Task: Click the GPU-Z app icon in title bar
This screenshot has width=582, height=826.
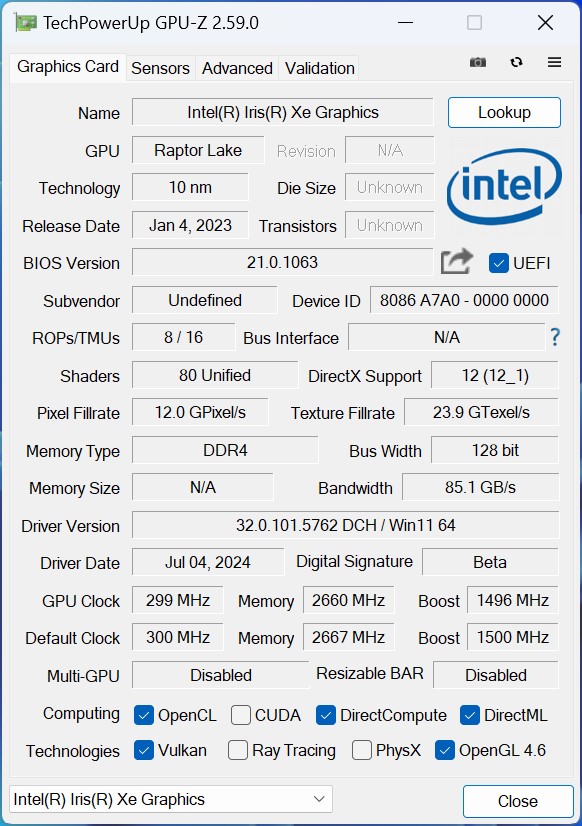Action: coord(25,23)
